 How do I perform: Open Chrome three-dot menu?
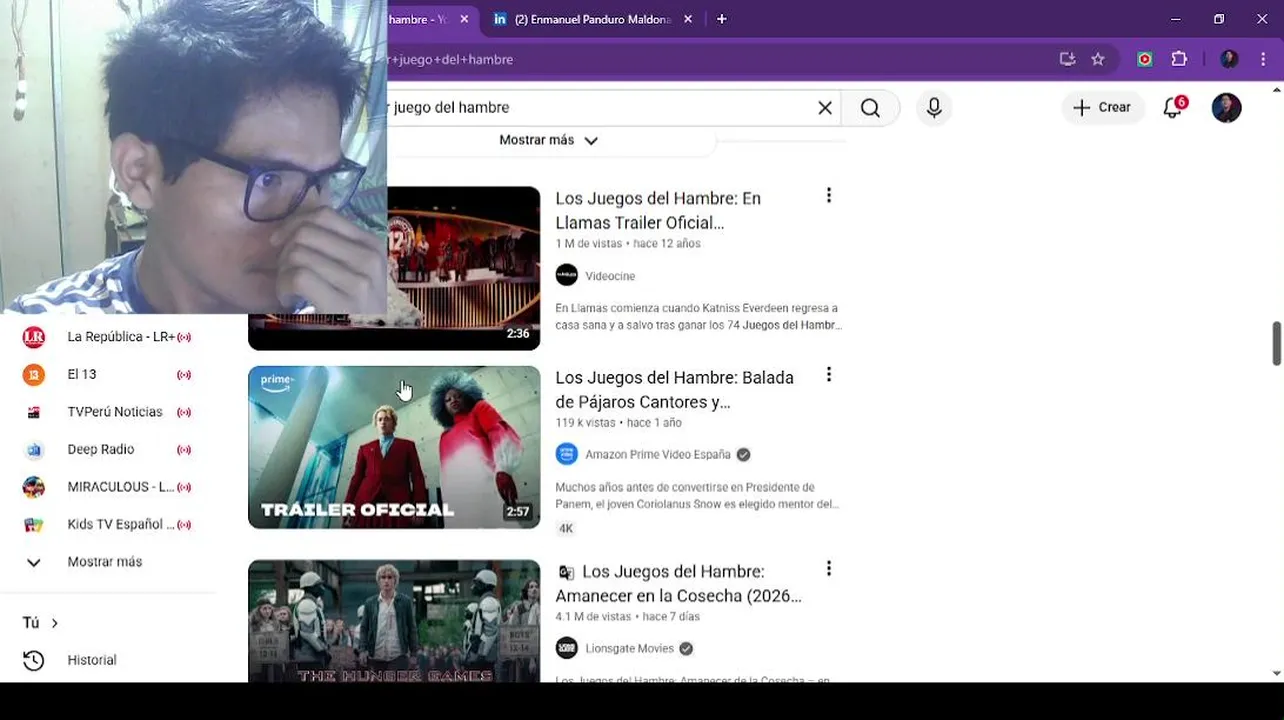pos(1263,59)
